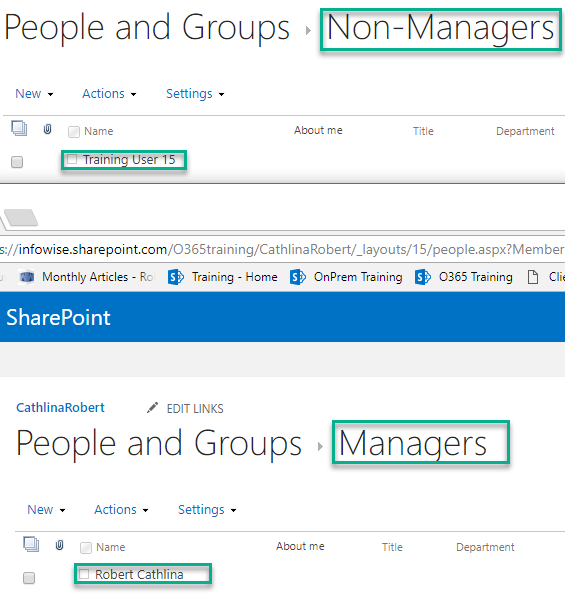Click SharePoint icon of Training - Home bookmark
This screenshot has height=595, width=565.
coord(176,277)
